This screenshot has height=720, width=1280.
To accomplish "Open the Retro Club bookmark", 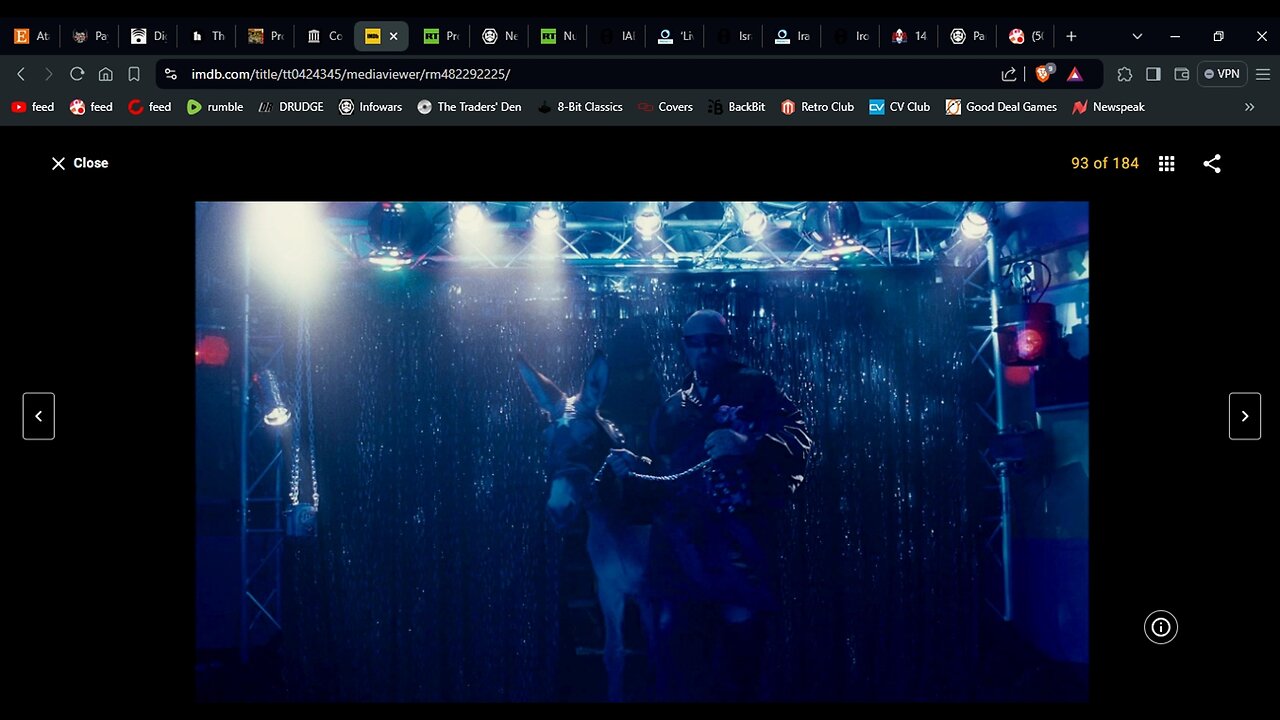I will (817, 107).
